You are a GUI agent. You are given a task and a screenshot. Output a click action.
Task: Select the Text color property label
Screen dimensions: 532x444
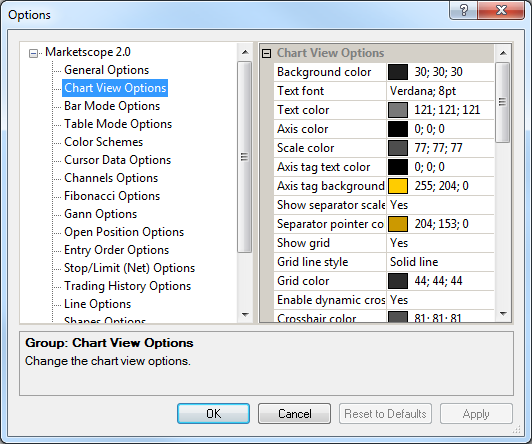click(303, 110)
